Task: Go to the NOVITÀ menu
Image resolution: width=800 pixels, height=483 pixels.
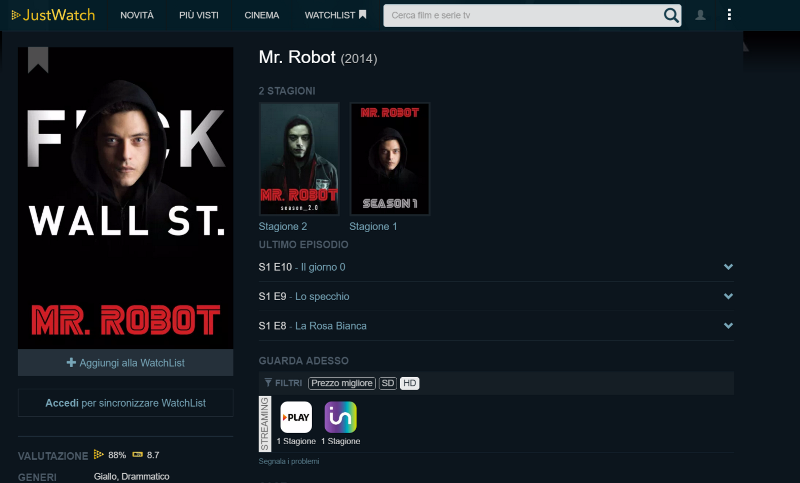Action: [137, 15]
